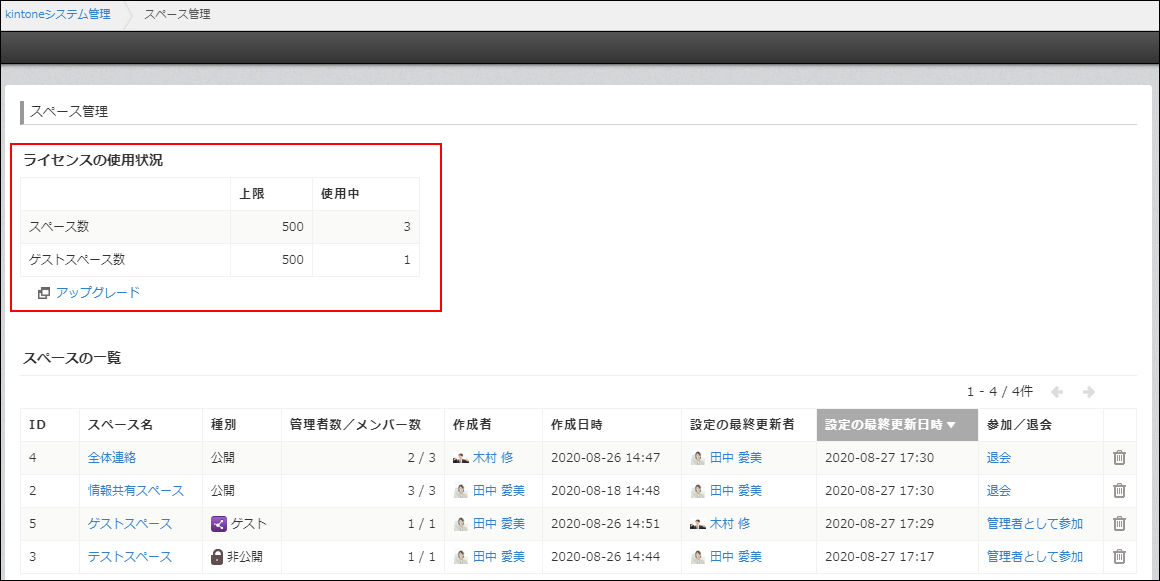Viewport: 1160px width, 581px height.
Task: Open the 設定の最終更新日時 sort dropdown
Action: [950, 424]
